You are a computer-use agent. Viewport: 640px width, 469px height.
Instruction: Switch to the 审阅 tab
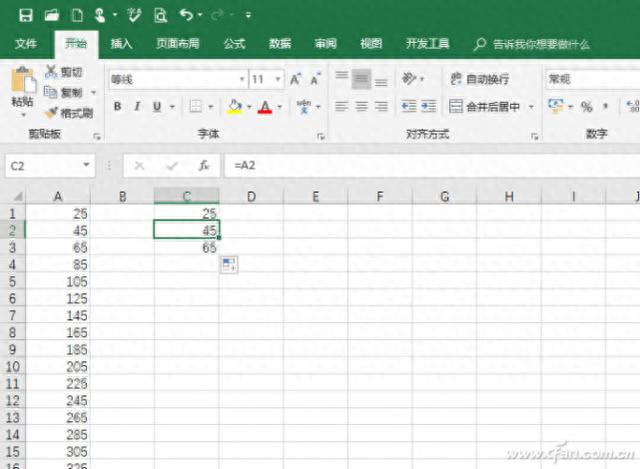(x=326, y=44)
